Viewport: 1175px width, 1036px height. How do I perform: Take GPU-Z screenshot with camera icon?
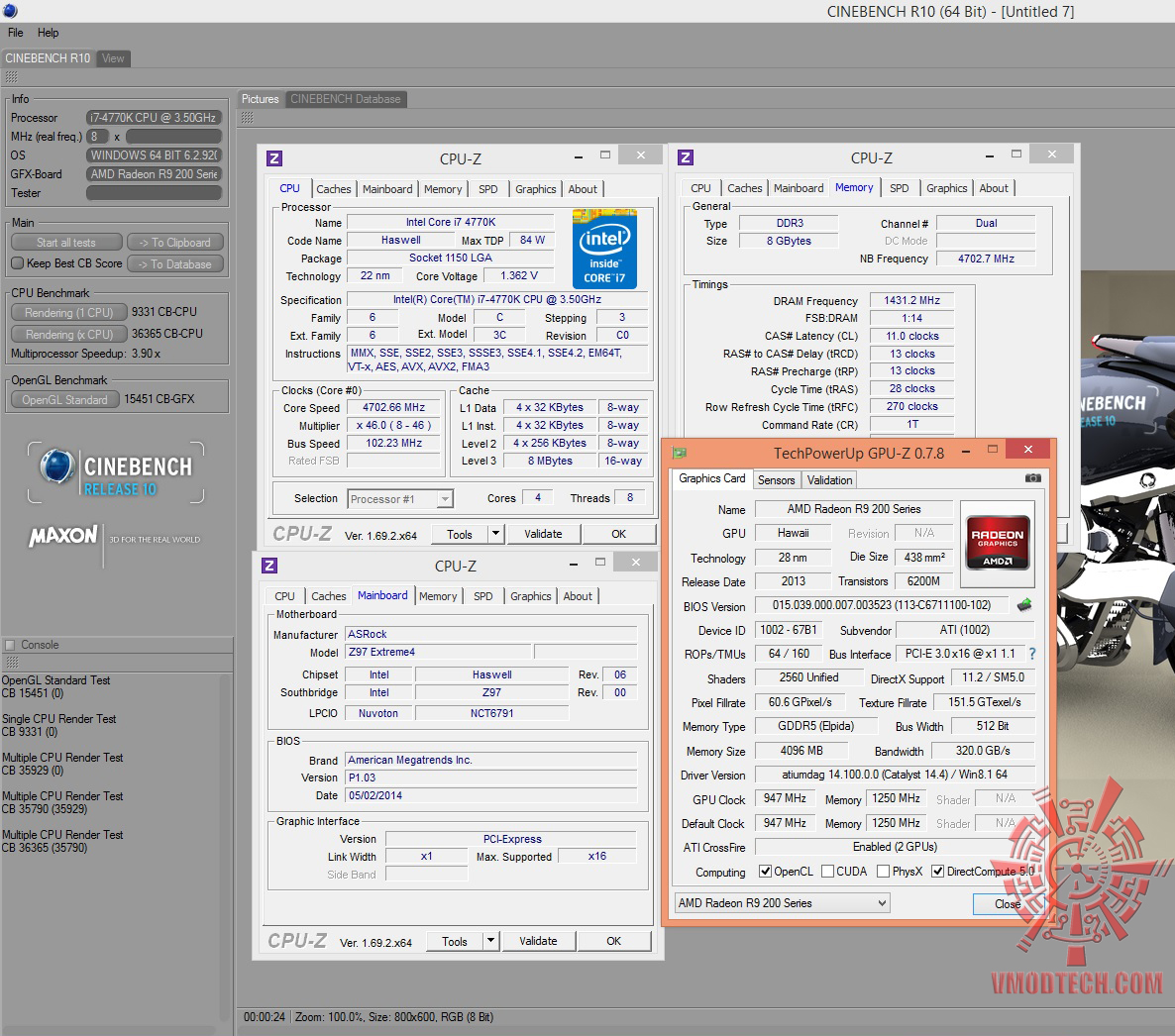pos(1032,478)
